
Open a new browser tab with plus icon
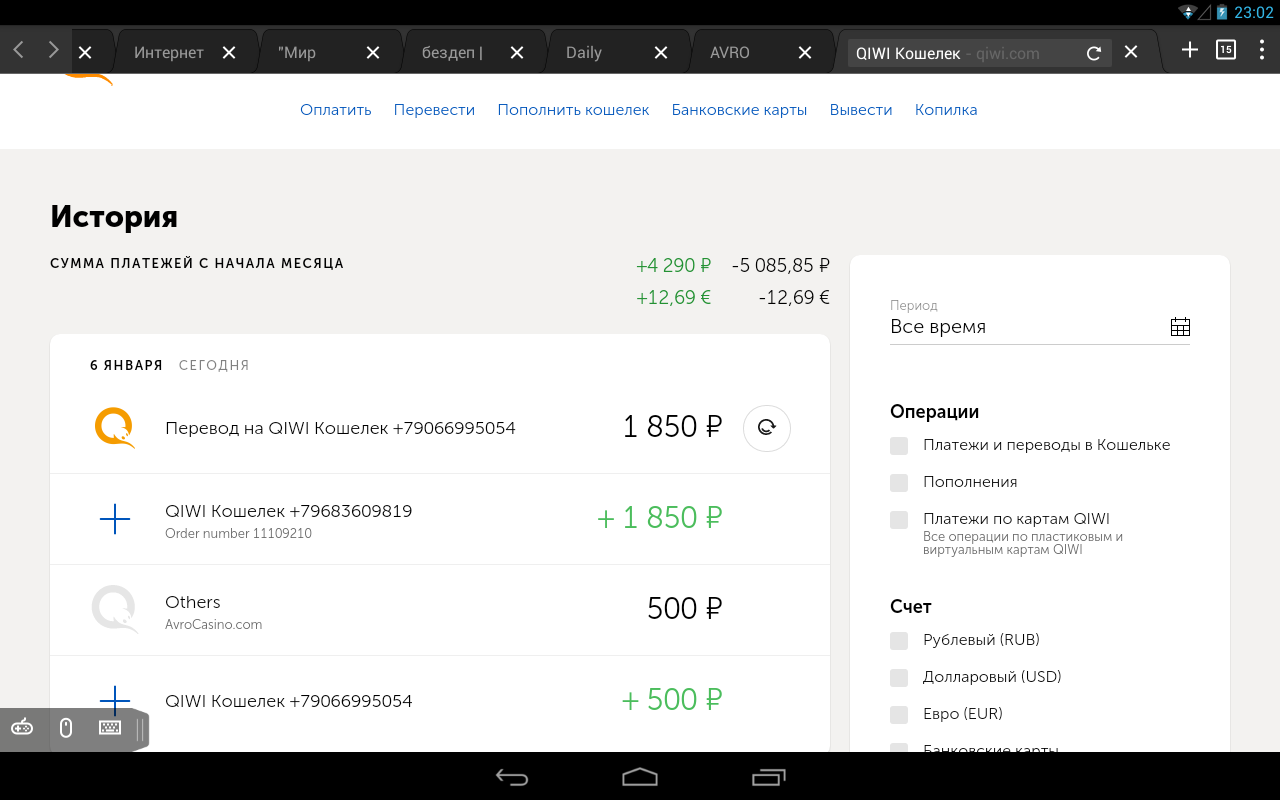coord(1189,50)
